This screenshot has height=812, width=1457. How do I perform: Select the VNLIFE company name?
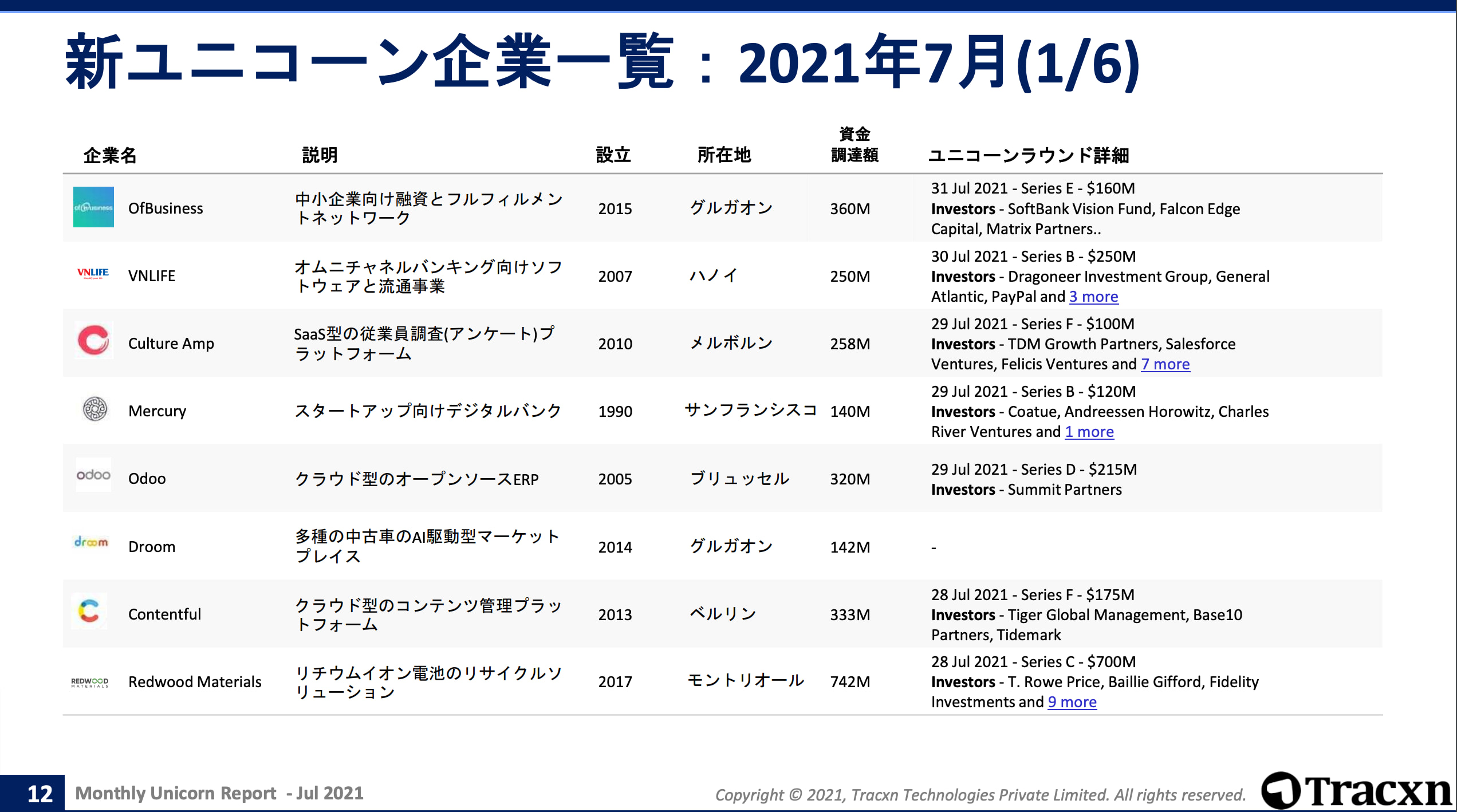pos(152,276)
